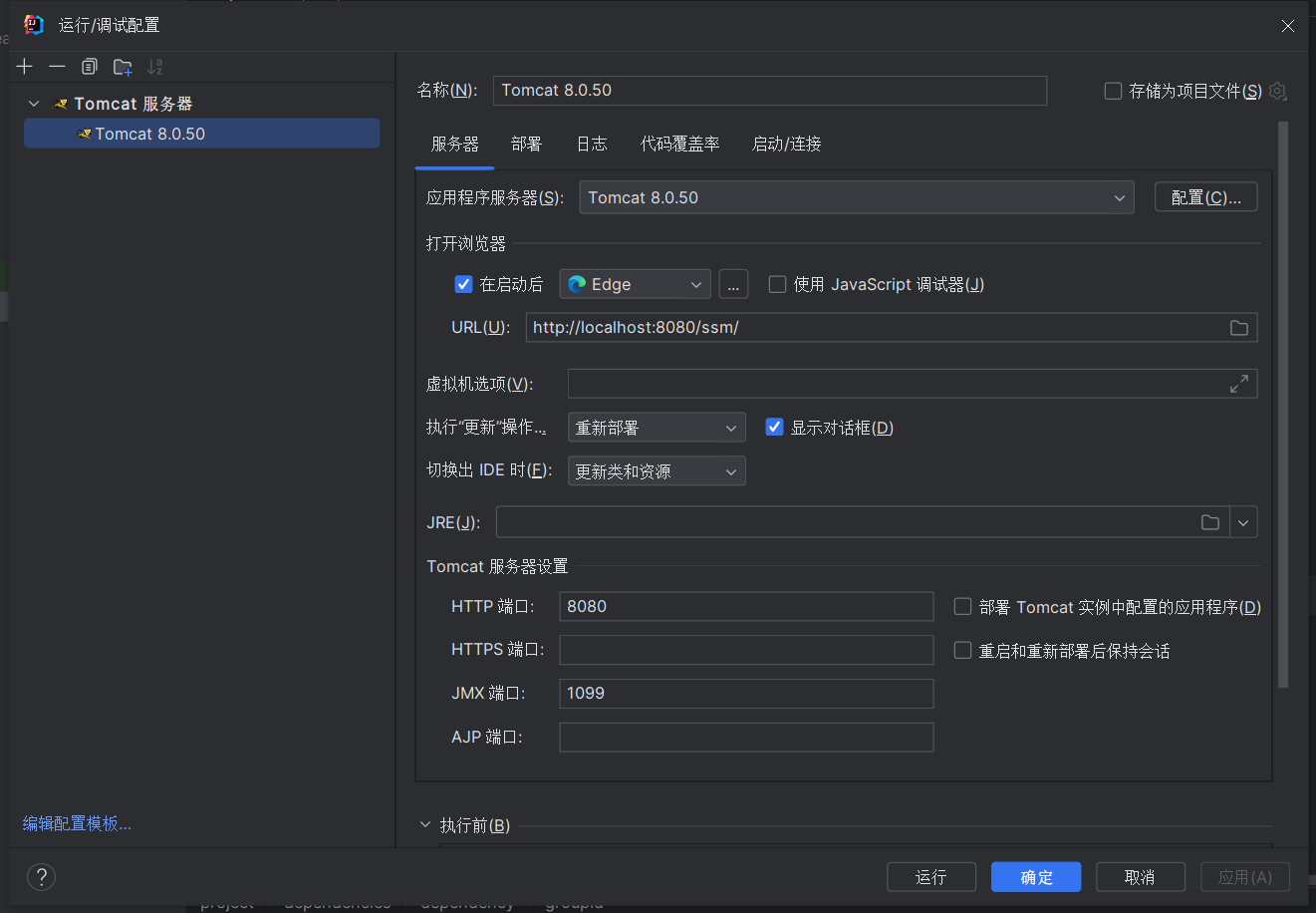Click the JMX 端口 field
1316x913 pixels.
click(x=746, y=694)
